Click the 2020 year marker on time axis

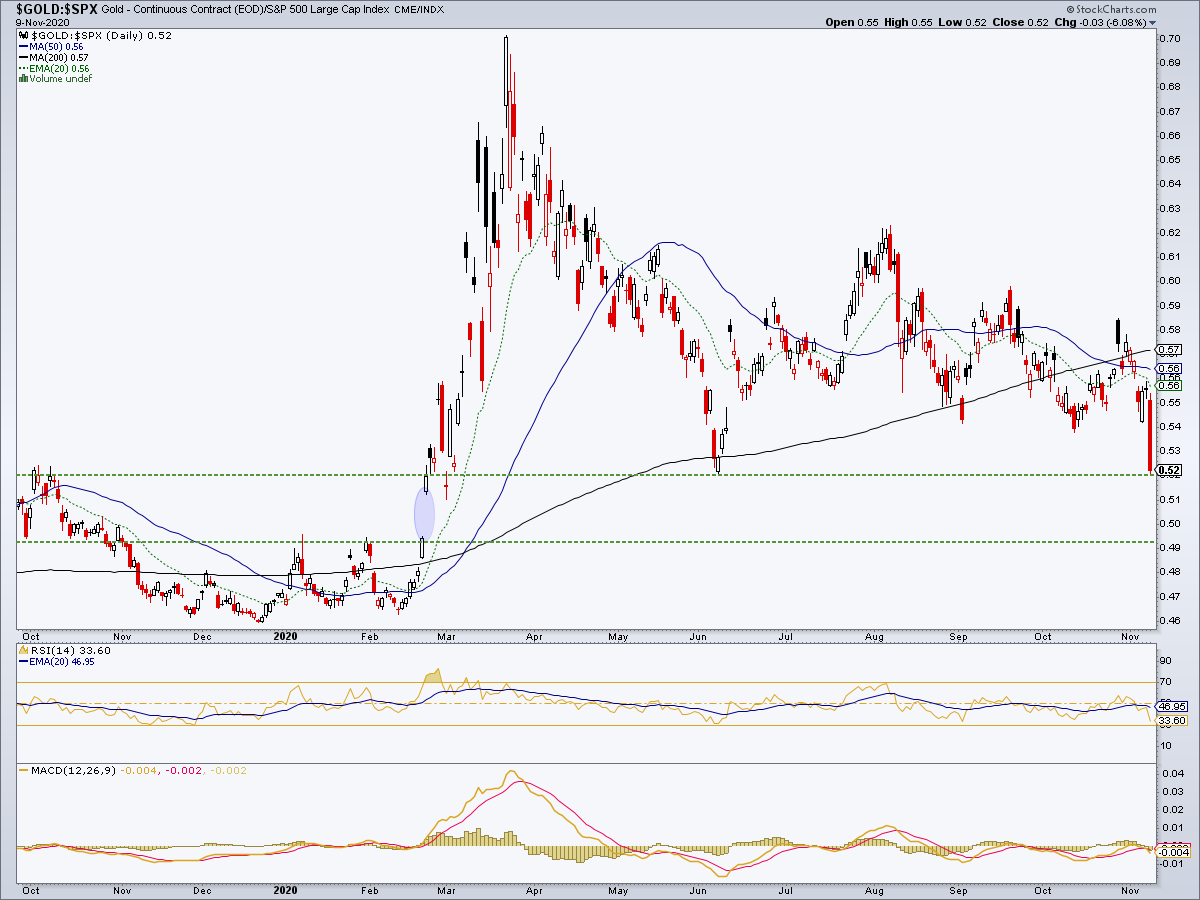[286, 635]
